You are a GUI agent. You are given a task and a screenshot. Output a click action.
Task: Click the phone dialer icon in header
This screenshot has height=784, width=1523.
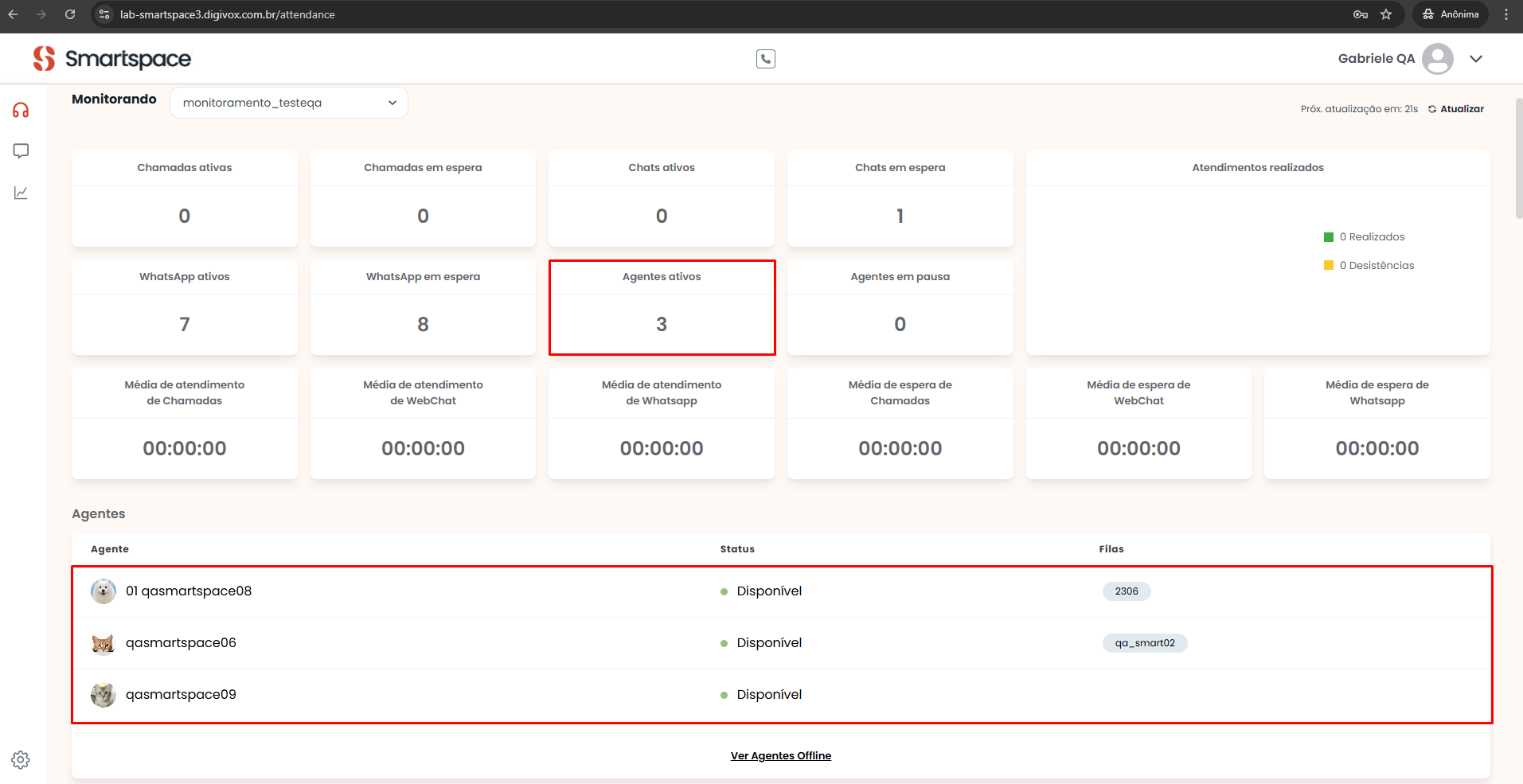(x=765, y=59)
